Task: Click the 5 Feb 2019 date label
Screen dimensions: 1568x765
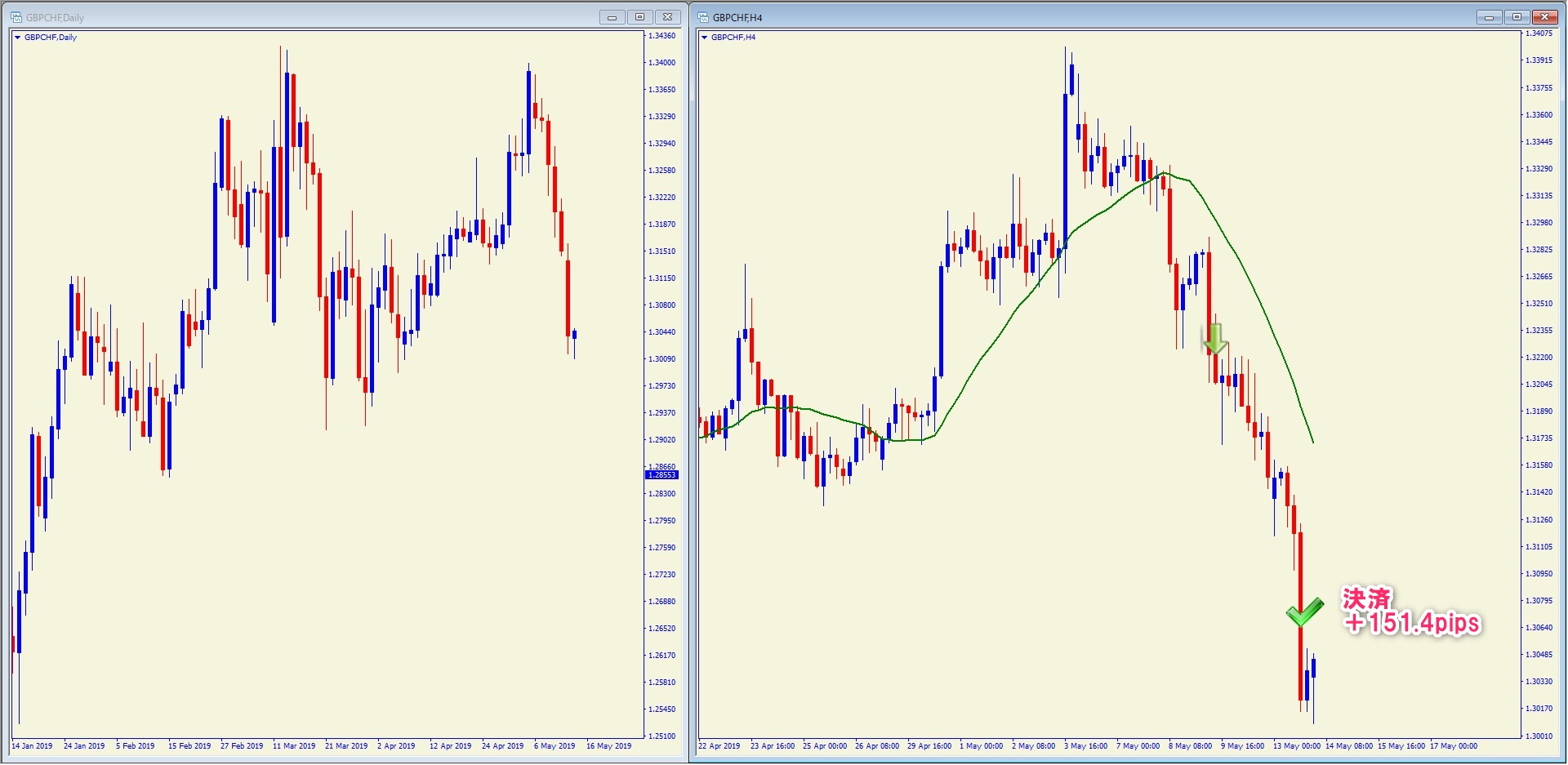Action: [x=135, y=746]
